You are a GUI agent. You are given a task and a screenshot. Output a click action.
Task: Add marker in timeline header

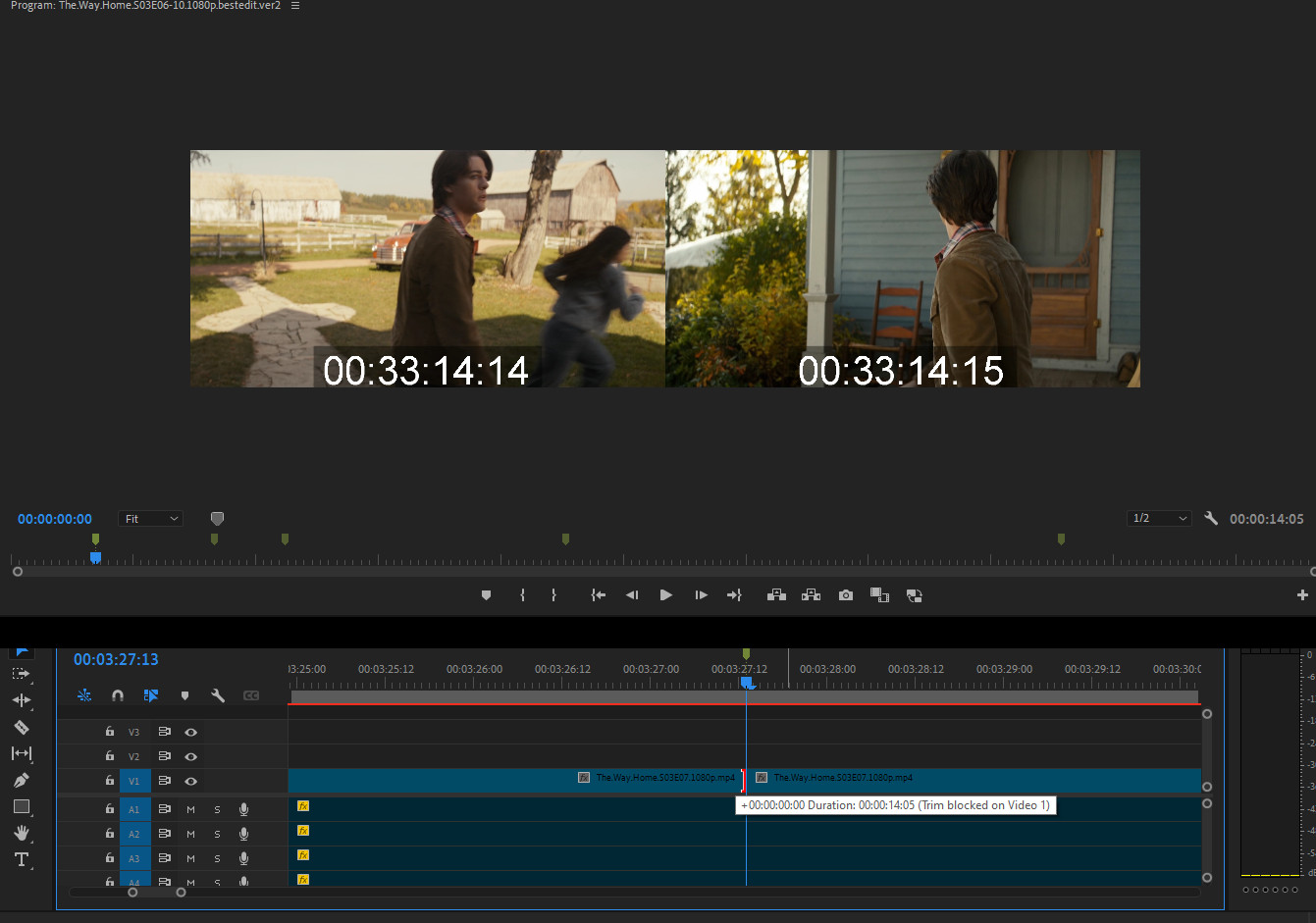(184, 695)
